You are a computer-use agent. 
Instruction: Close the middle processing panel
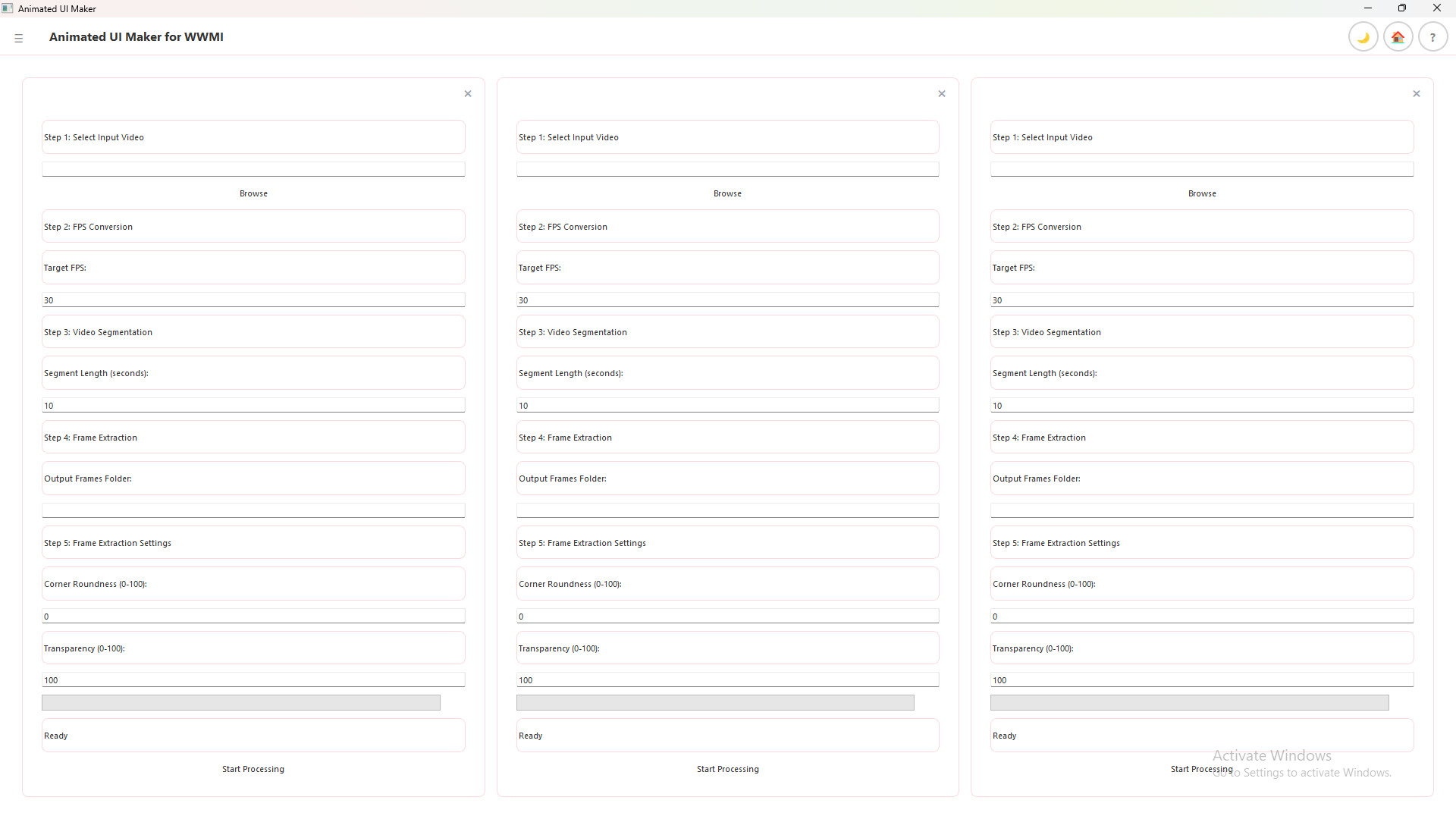(x=941, y=93)
